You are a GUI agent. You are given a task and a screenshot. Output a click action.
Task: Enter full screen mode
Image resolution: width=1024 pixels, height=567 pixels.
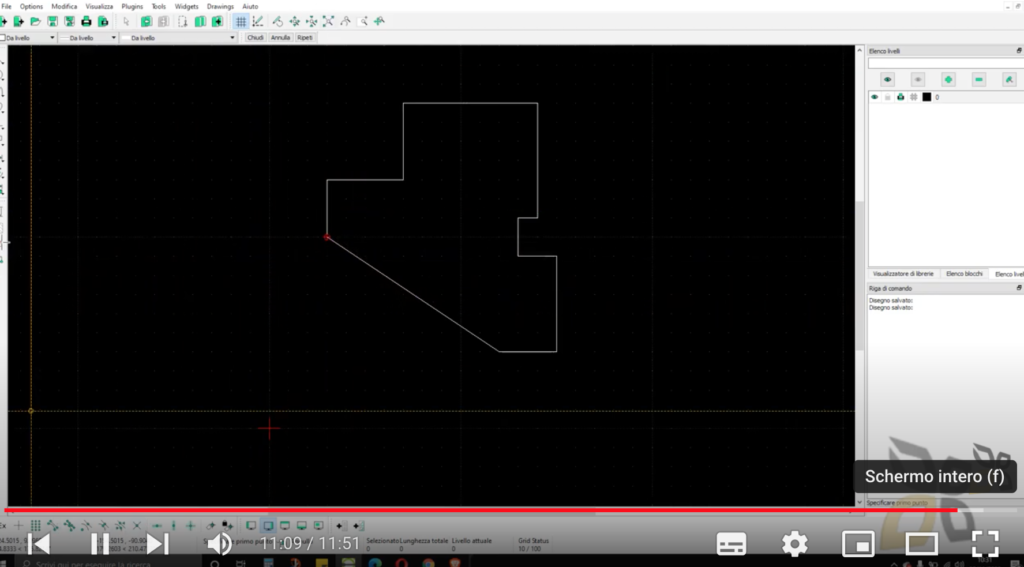click(x=985, y=543)
